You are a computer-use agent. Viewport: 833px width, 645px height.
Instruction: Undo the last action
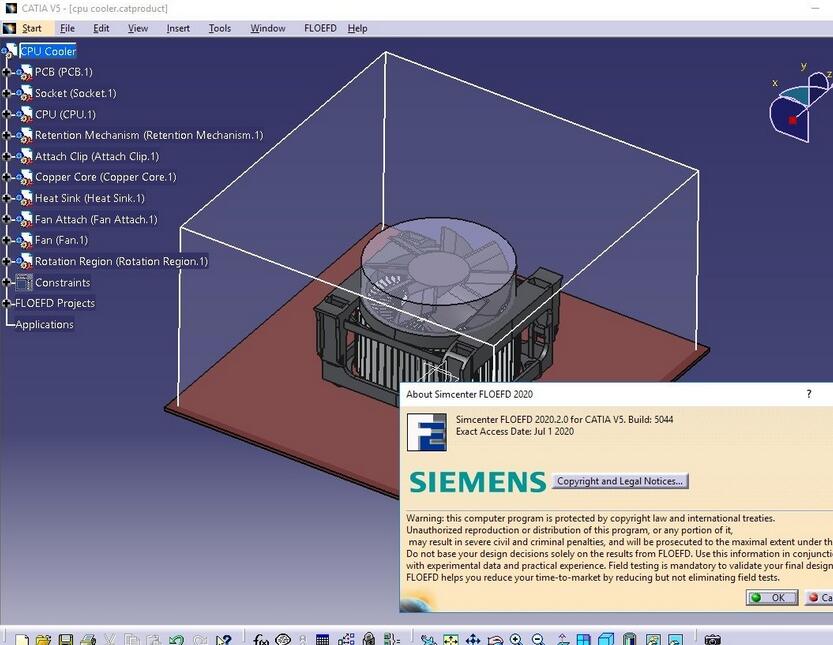(176, 639)
